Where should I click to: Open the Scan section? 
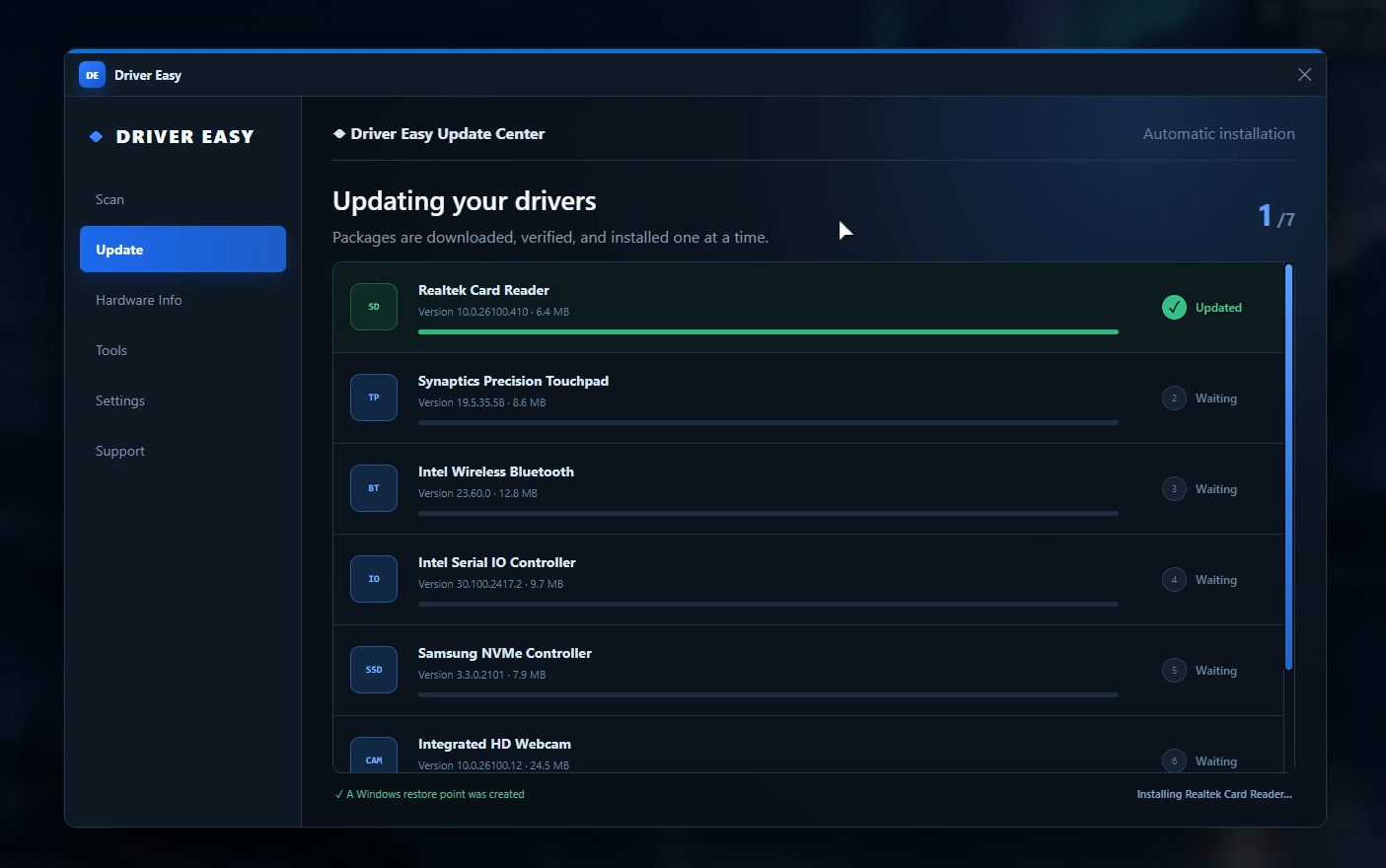[x=182, y=199]
